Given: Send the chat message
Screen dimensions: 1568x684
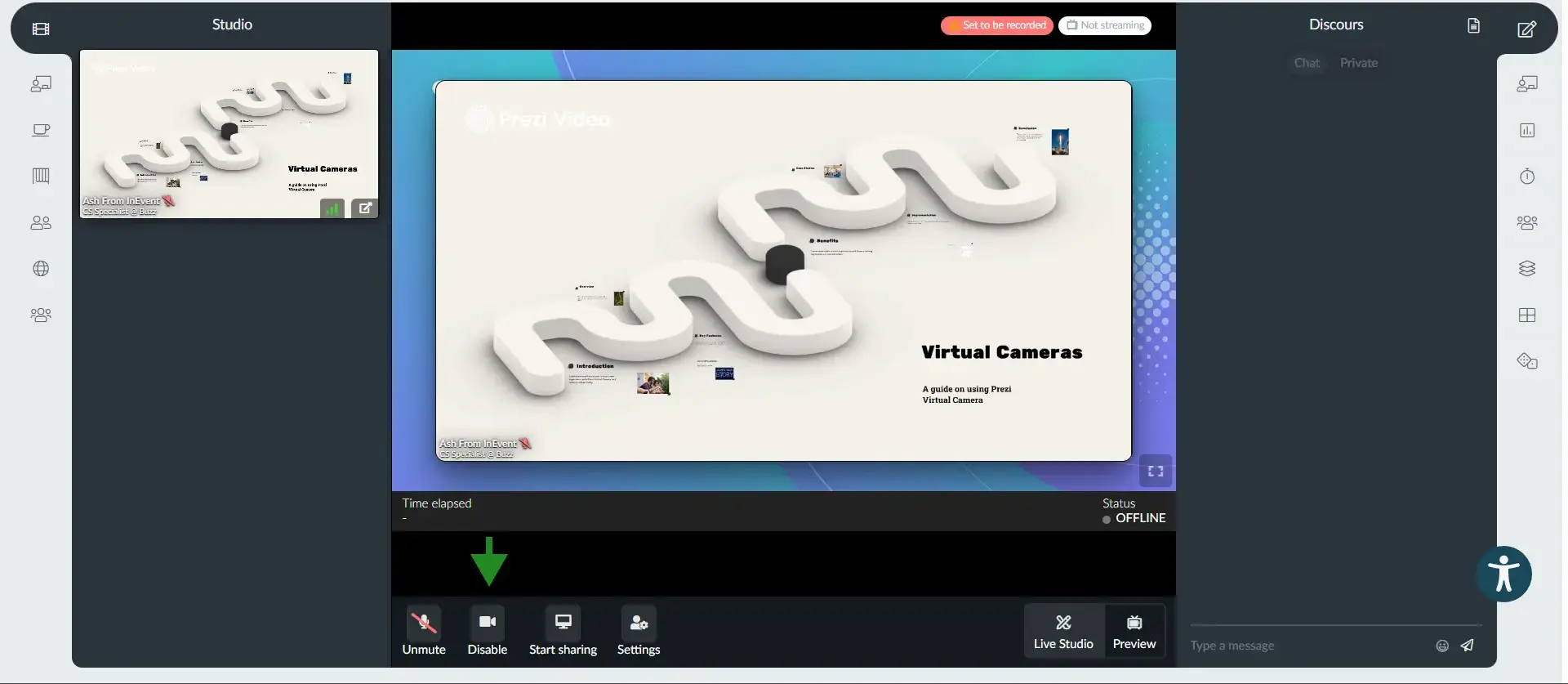Looking at the screenshot, I should [1468, 645].
